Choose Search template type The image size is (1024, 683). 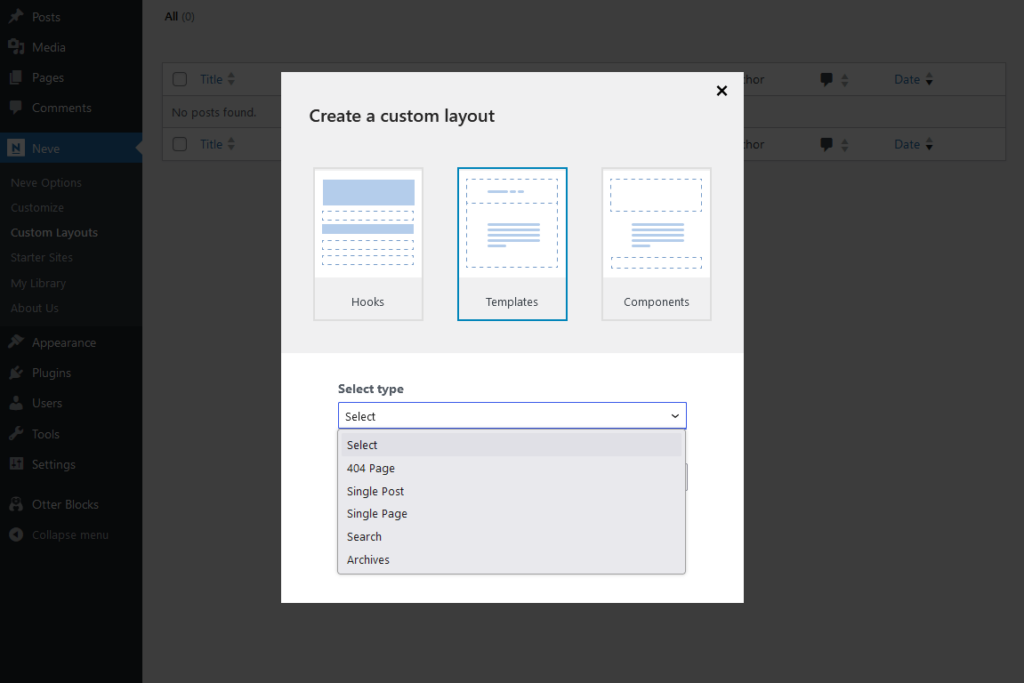[x=511, y=537]
